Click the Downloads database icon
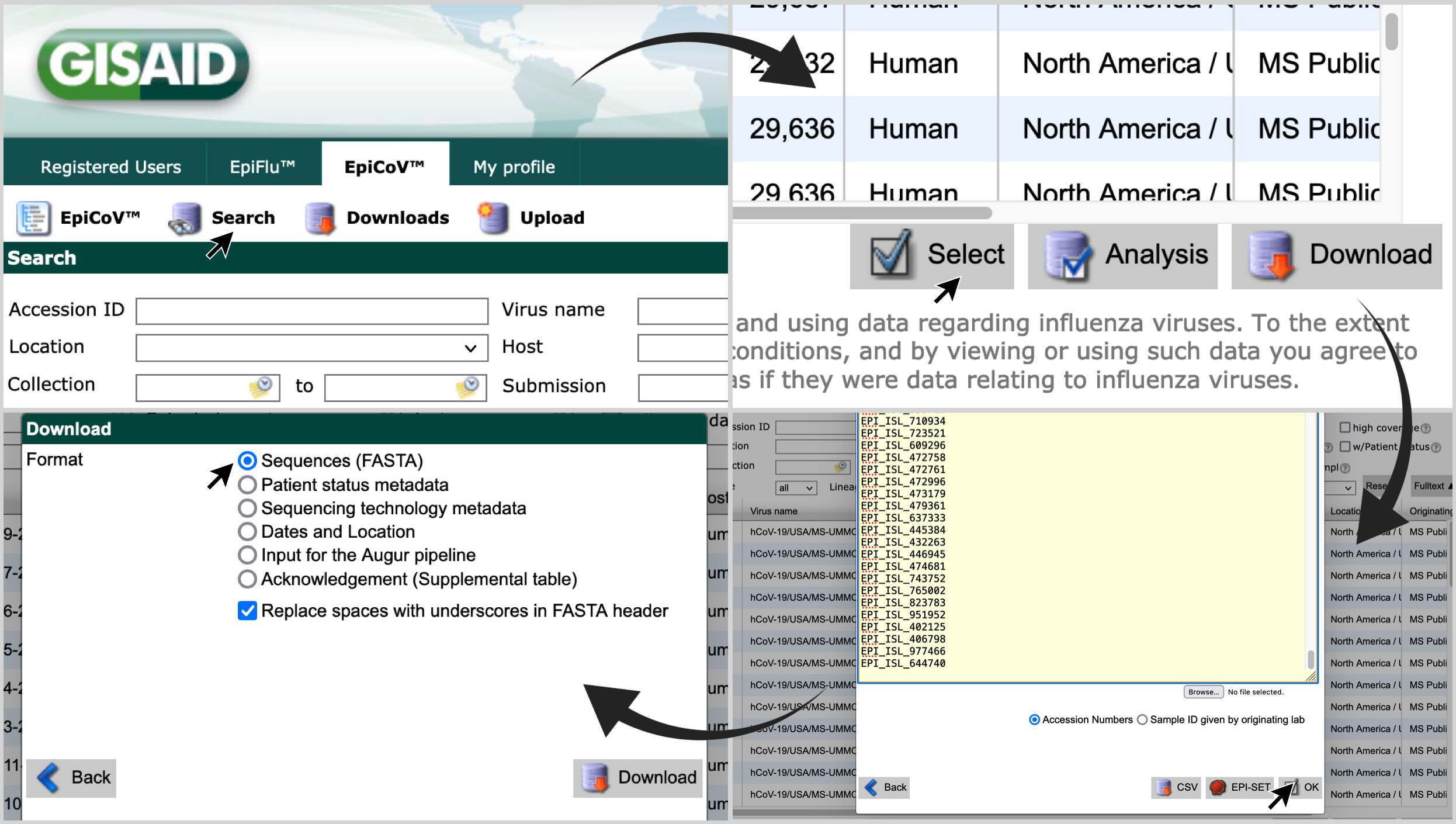The height and width of the screenshot is (824, 1456). coord(320,219)
